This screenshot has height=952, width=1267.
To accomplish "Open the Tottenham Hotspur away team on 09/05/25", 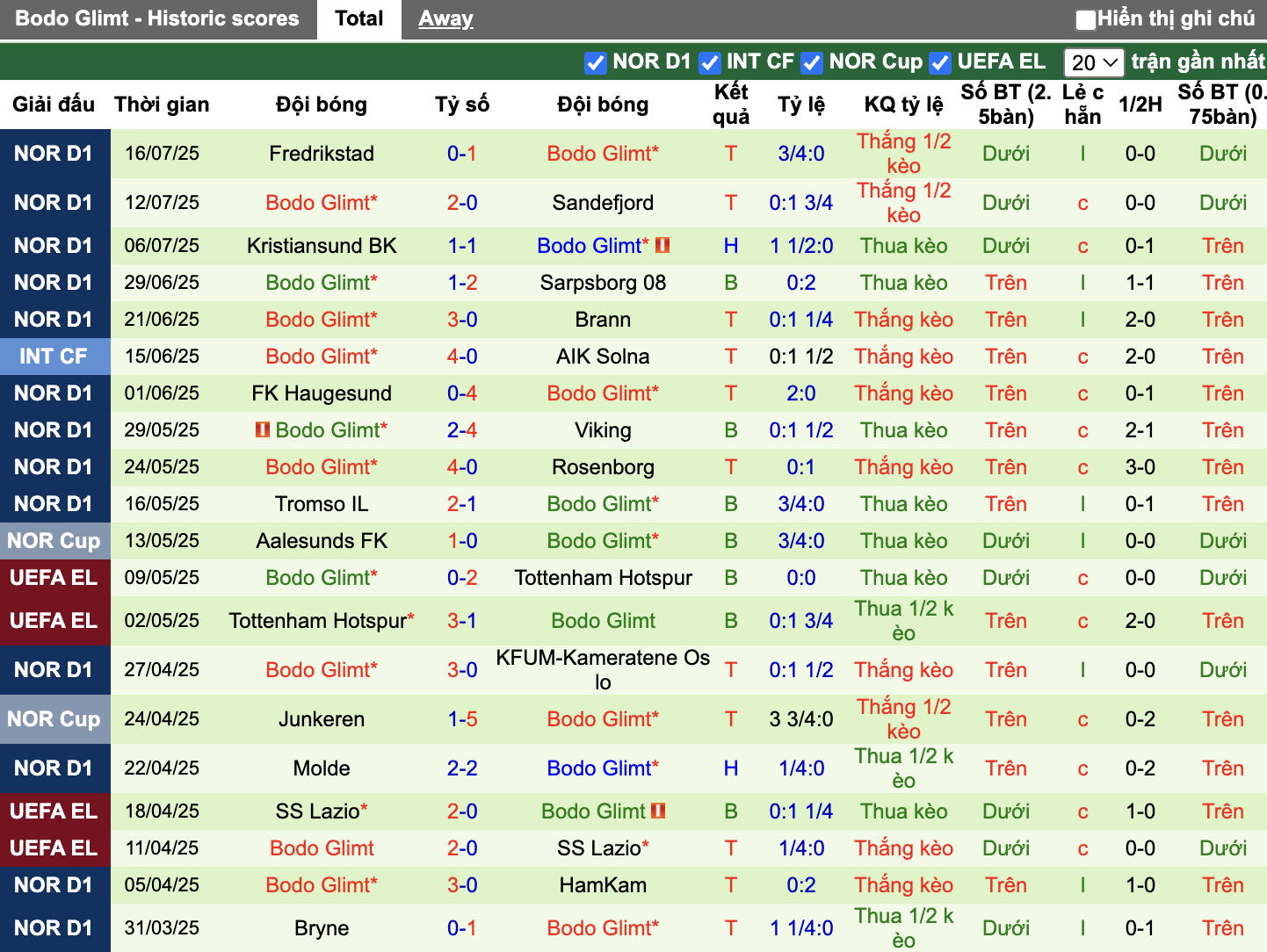I will click(x=603, y=578).
